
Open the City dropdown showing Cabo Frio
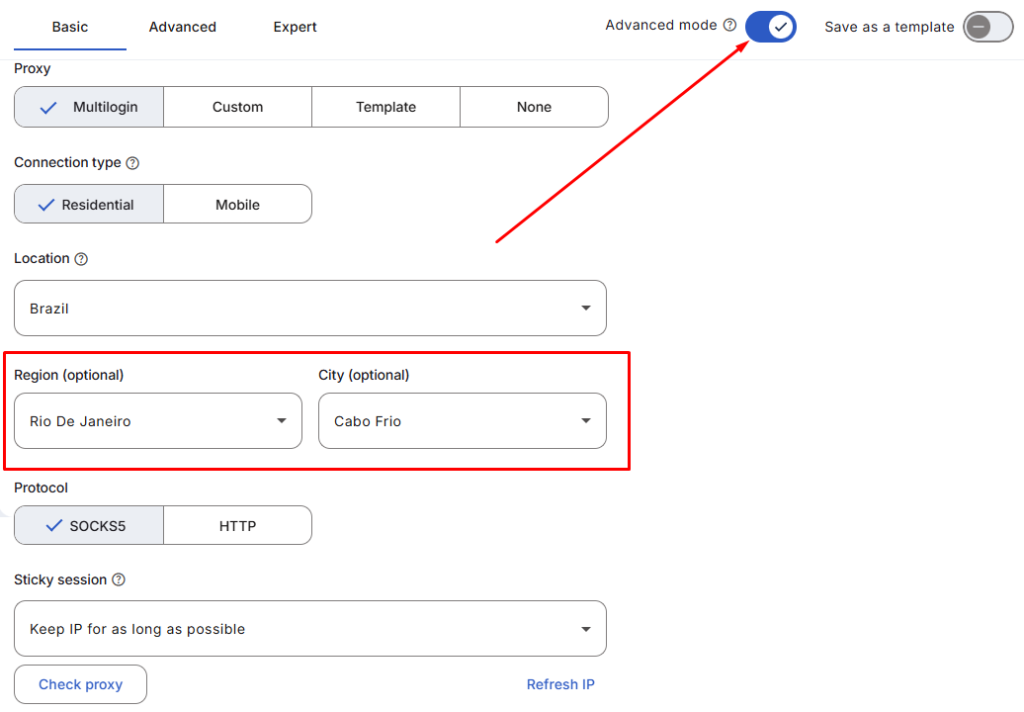click(462, 421)
